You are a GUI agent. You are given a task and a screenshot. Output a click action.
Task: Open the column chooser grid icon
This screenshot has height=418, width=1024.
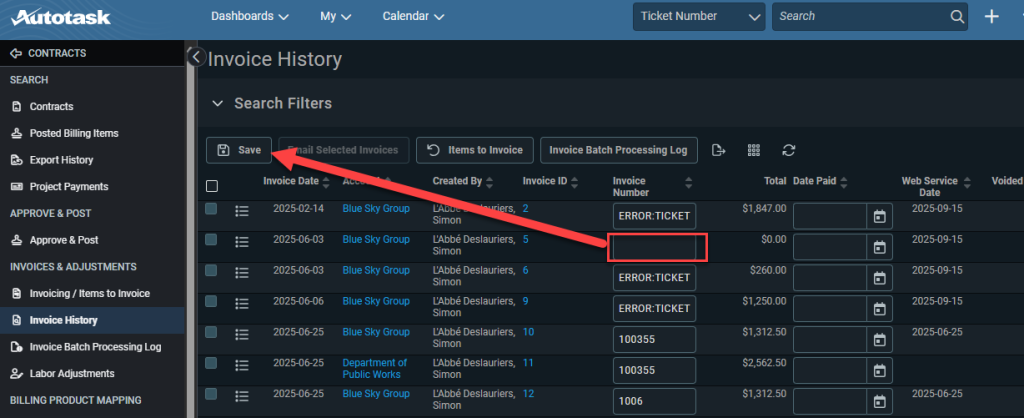(x=754, y=150)
